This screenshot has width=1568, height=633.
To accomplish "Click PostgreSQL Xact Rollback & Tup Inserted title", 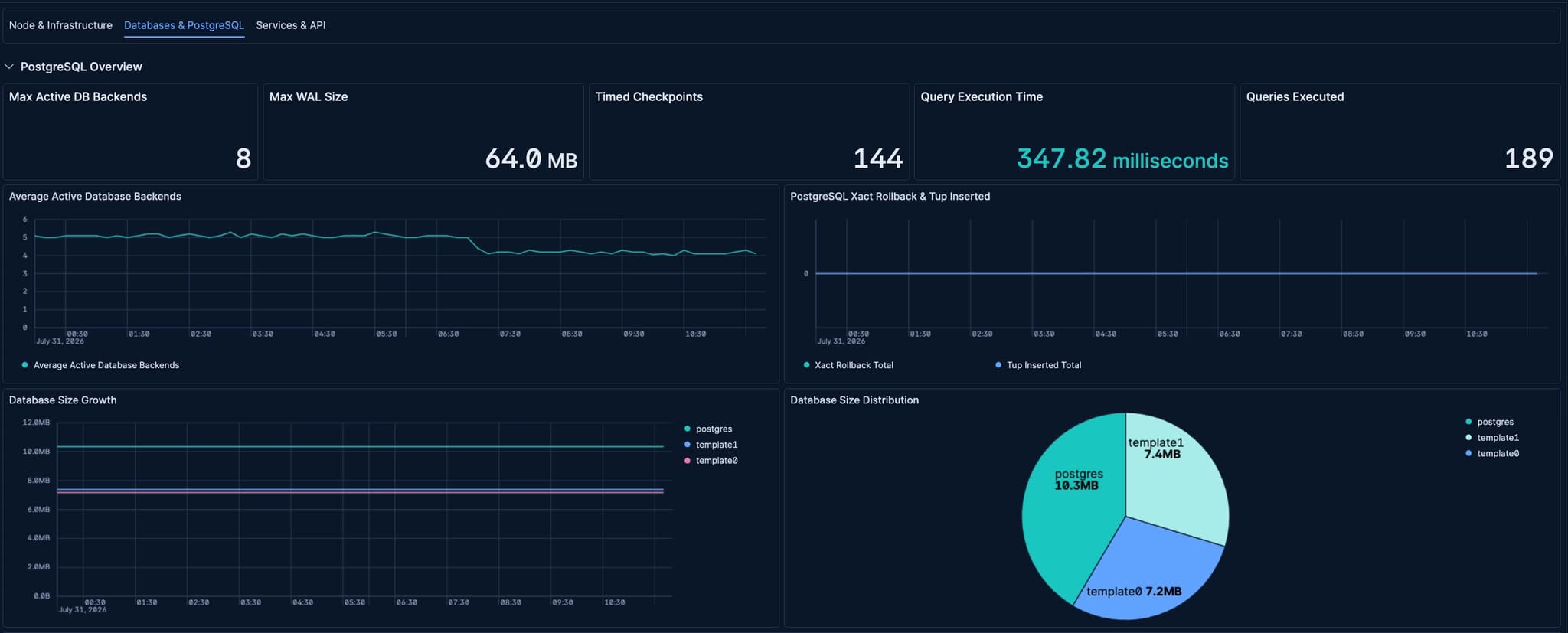I will (890, 197).
